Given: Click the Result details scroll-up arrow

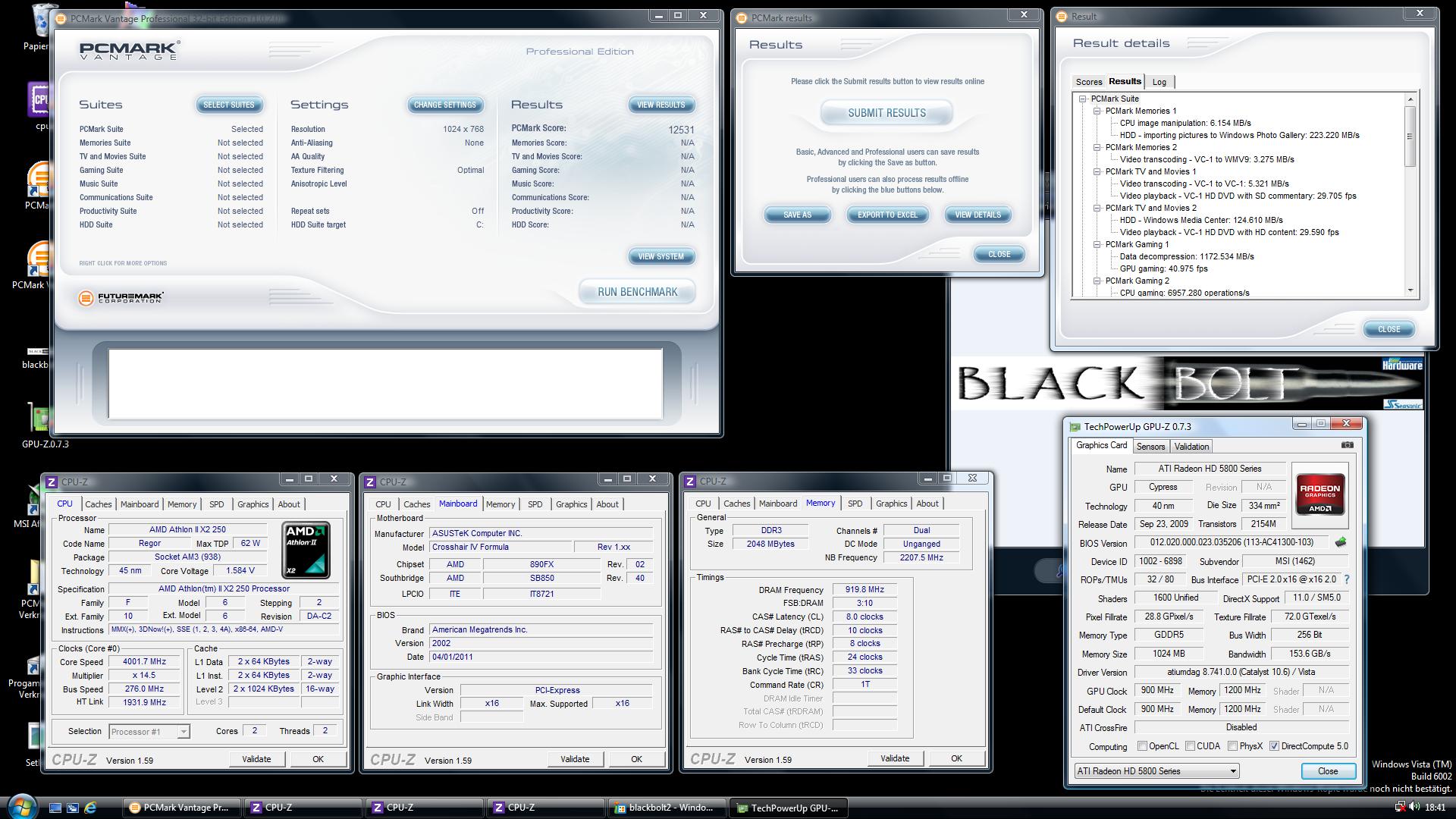Looking at the screenshot, I should (1410, 99).
